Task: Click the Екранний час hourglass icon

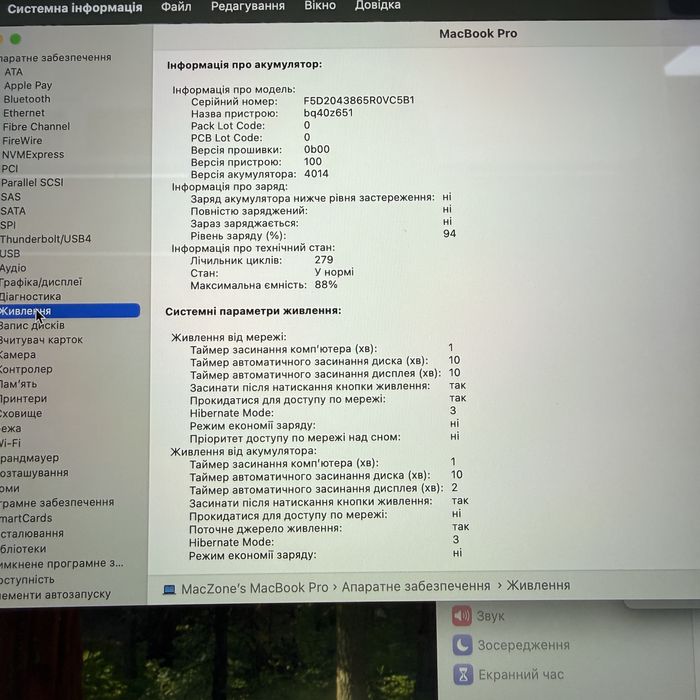Action: pyautogui.click(x=463, y=675)
